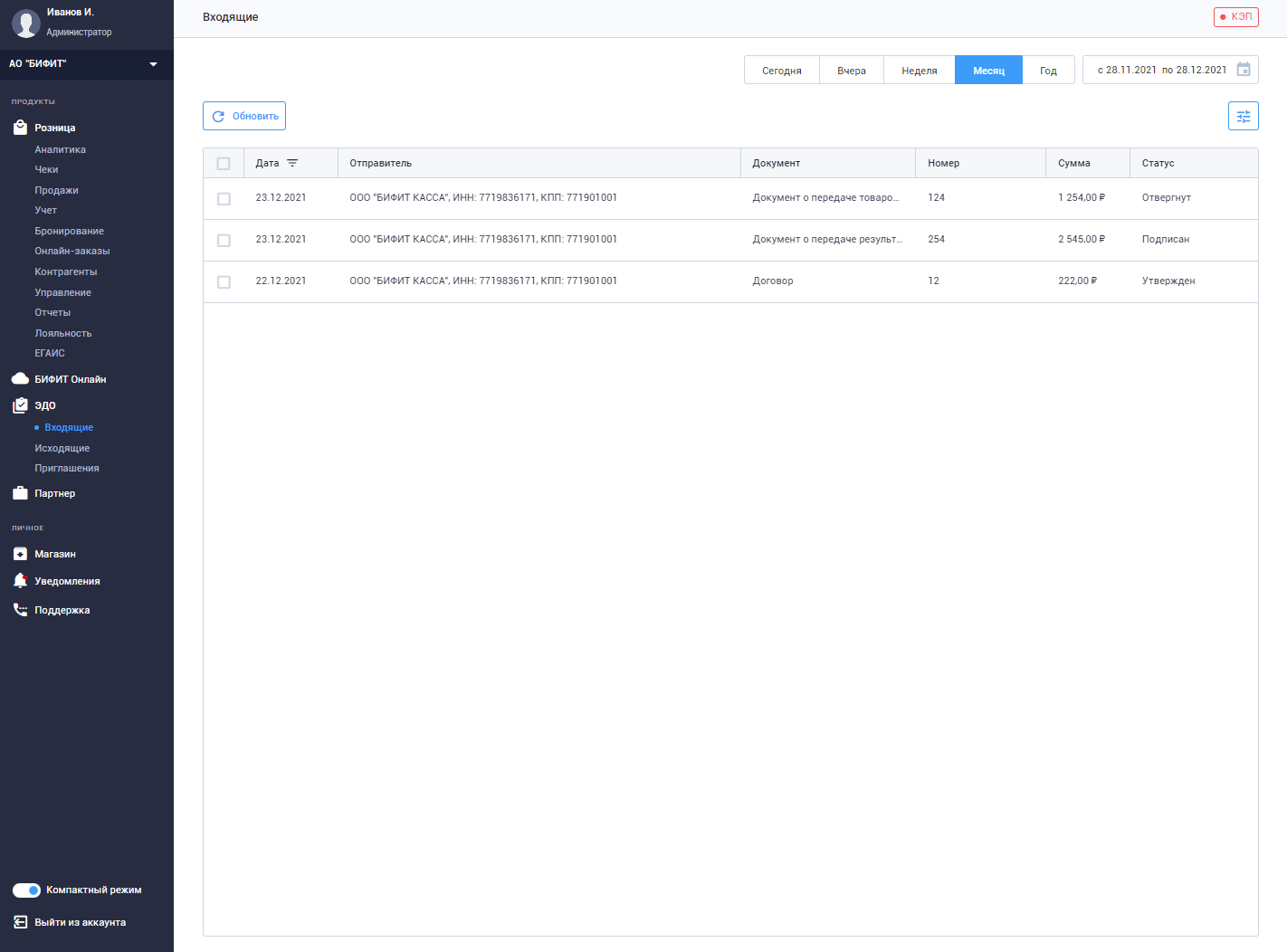Click the Выйти из аккаунта logout icon
The height and width of the screenshot is (952, 1287).
pos(20,922)
